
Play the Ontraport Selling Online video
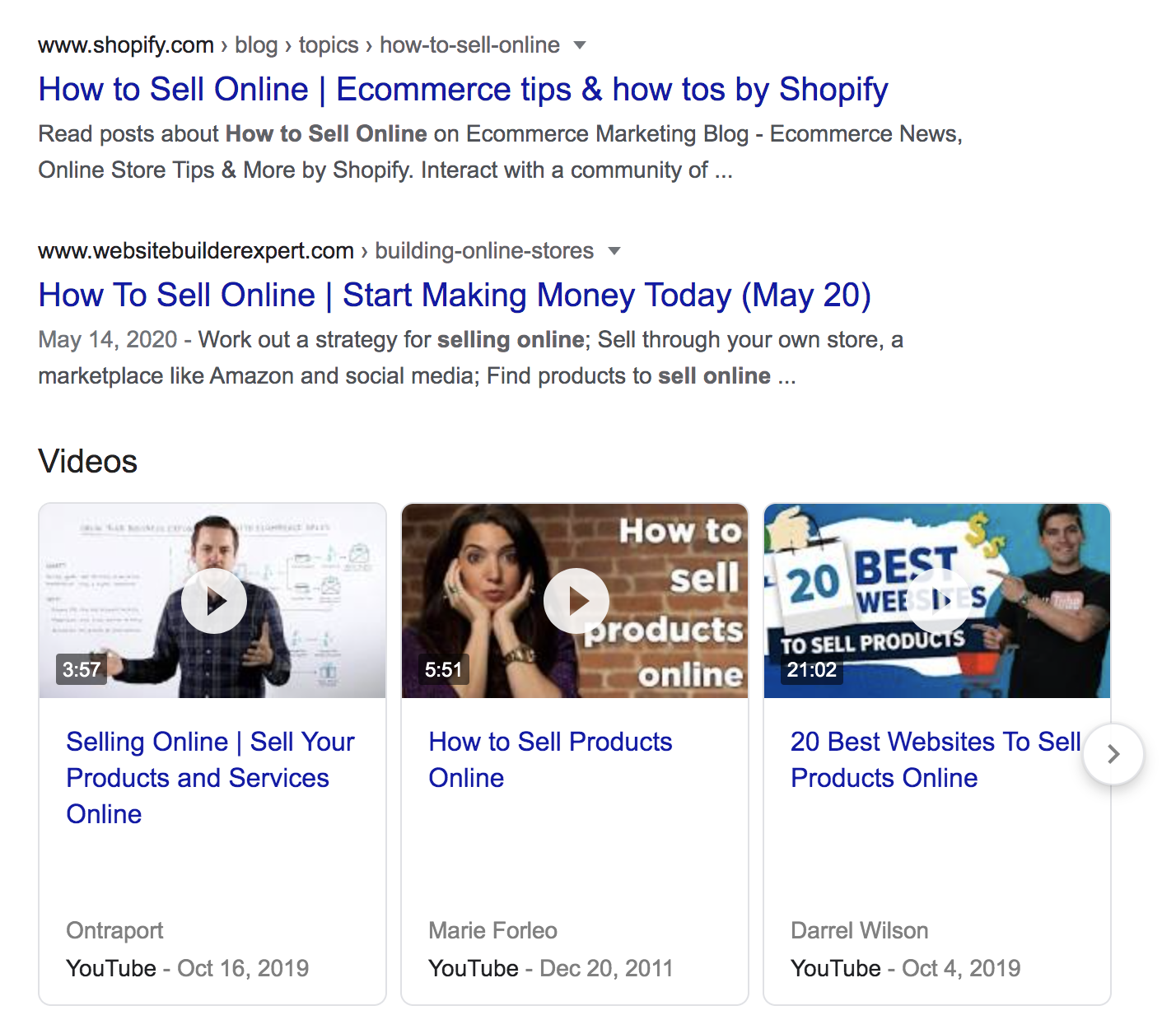(214, 601)
